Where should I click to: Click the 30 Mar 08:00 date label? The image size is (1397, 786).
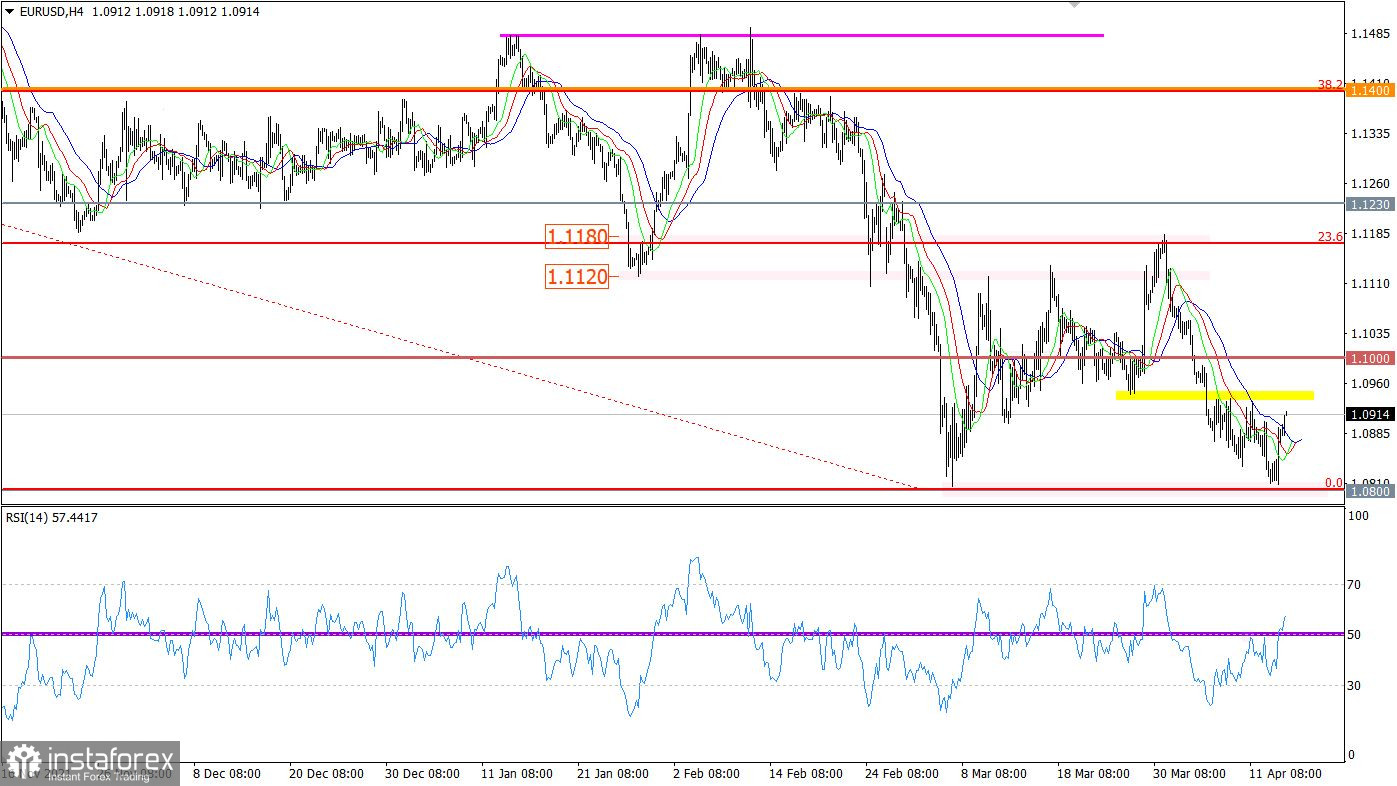[1189, 774]
